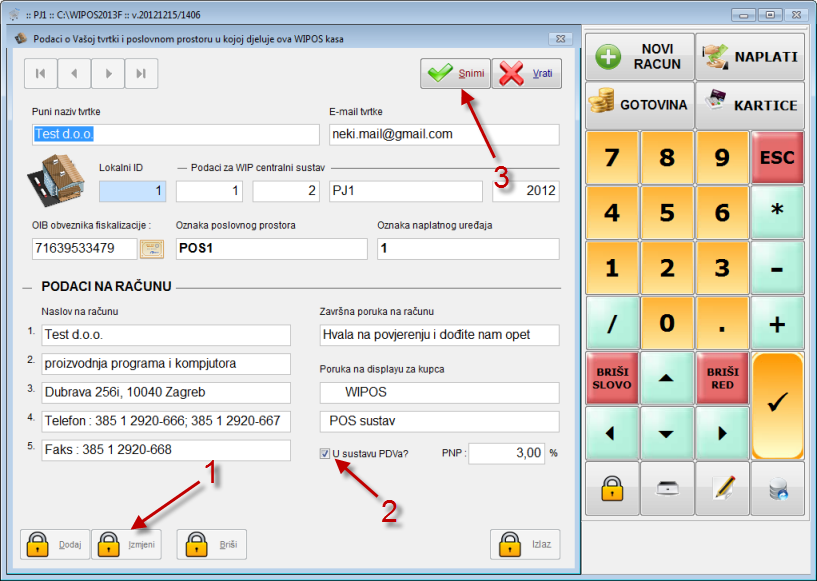Click the Izmjeni edit button
This screenshot has height=581, width=817.
(127, 544)
